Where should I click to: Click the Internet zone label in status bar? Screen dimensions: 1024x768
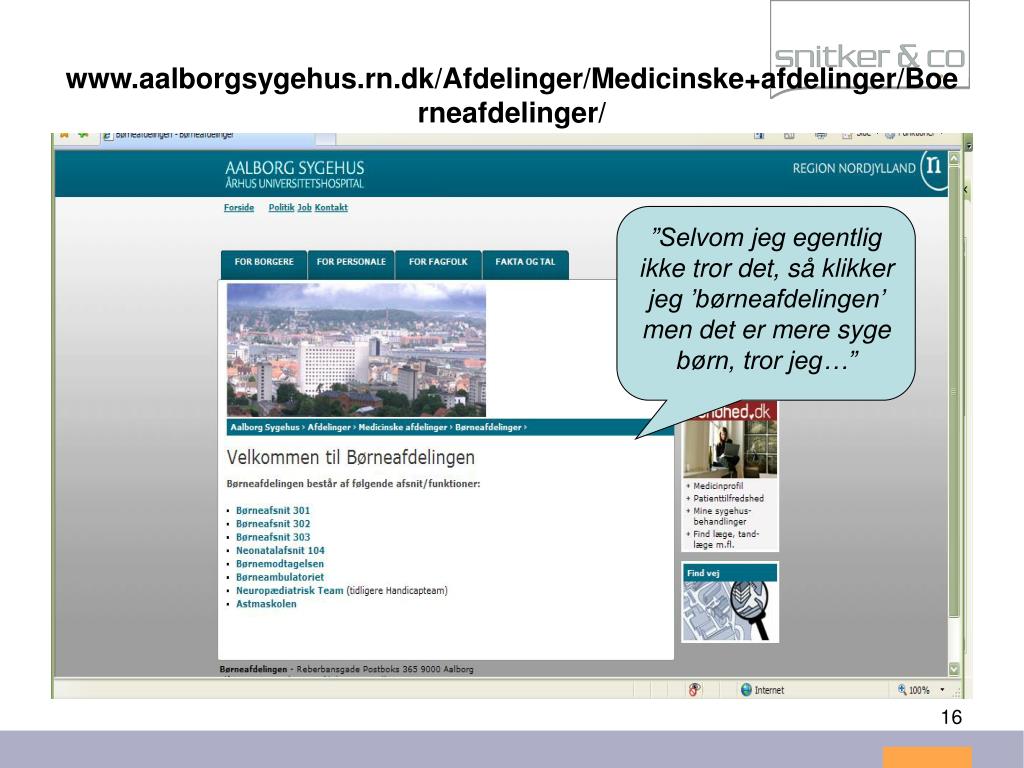[x=769, y=690]
